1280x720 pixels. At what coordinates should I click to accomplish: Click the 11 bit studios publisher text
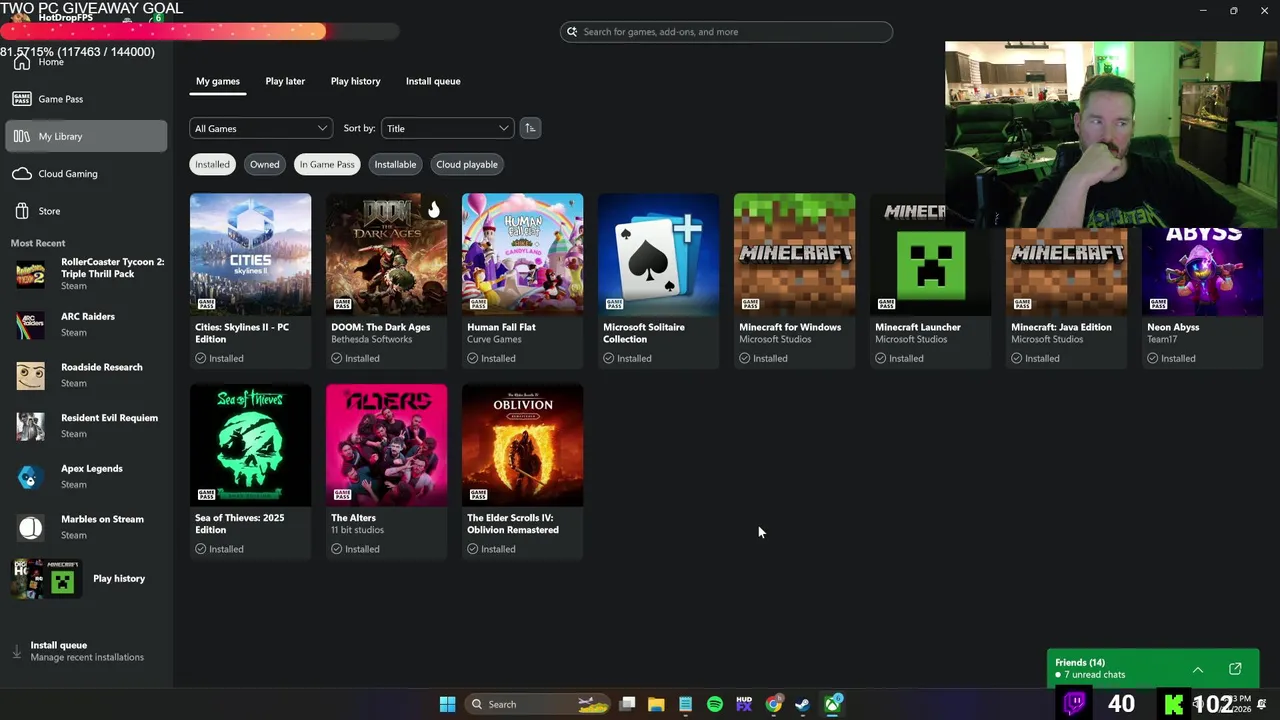[x=357, y=530]
